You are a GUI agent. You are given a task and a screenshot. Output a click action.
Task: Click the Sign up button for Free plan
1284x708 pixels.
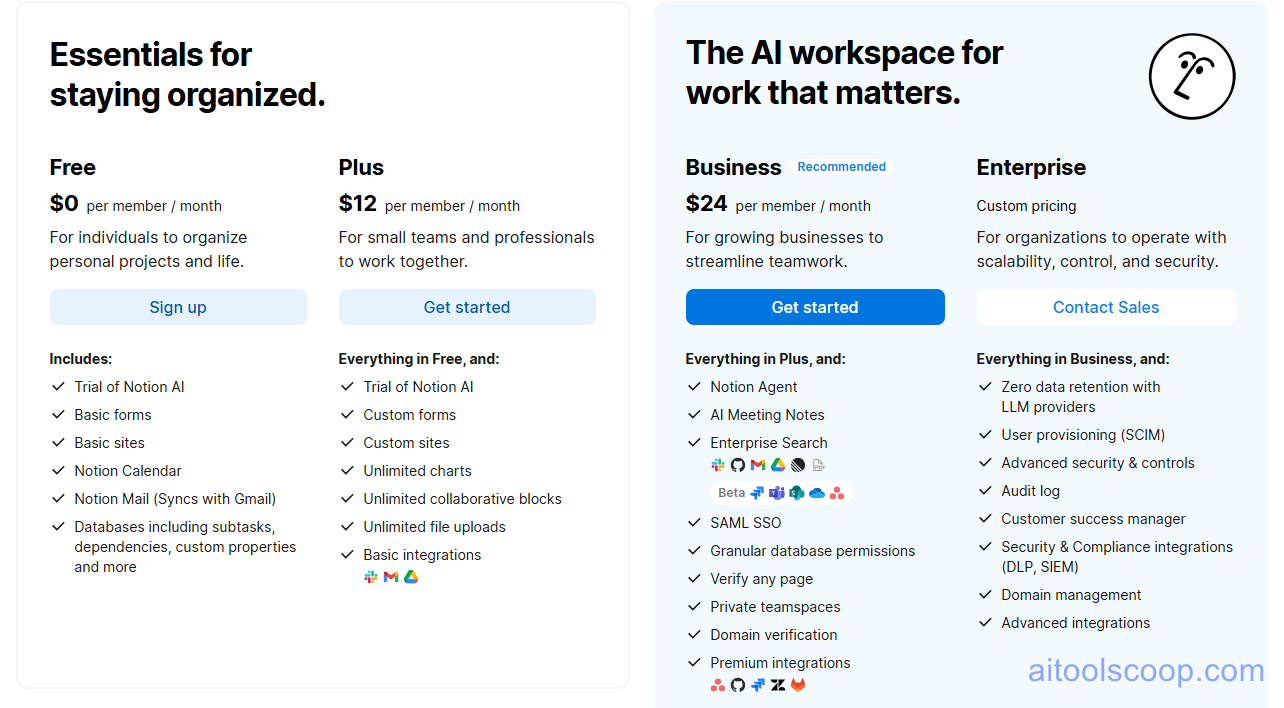(x=178, y=307)
